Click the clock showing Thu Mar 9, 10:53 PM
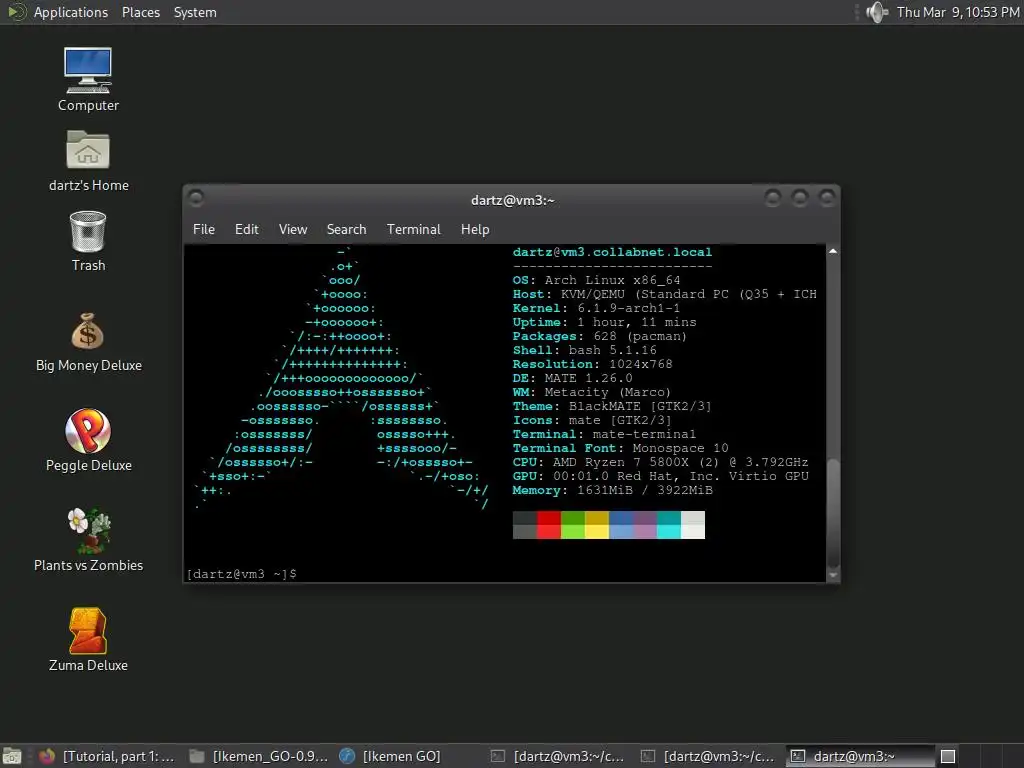1024x768 pixels. [x=957, y=12]
